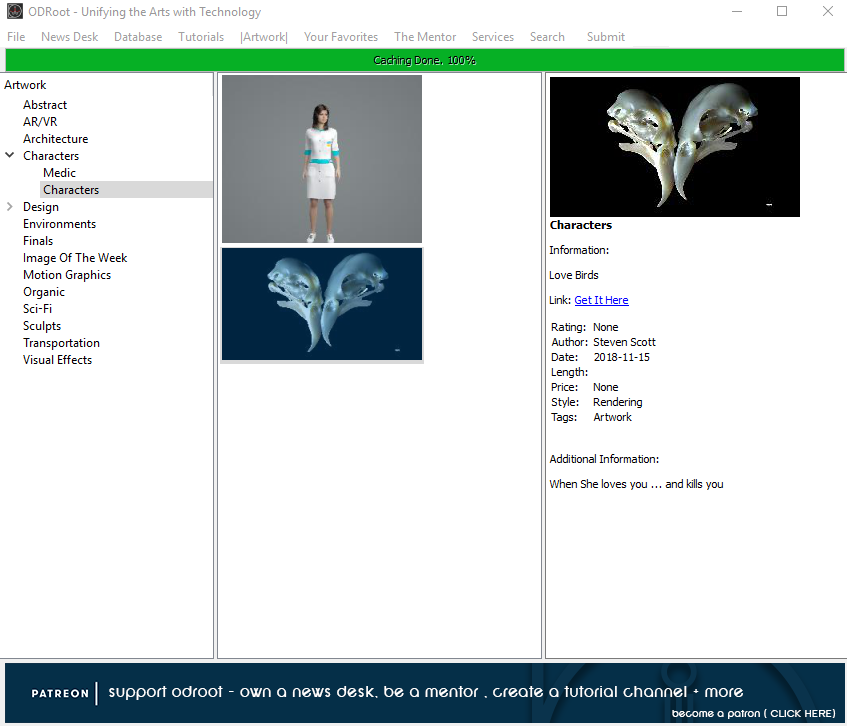Viewport: 847px width, 726px height.
Task: Select the Love Birds skull thumbnail
Action: [x=322, y=304]
